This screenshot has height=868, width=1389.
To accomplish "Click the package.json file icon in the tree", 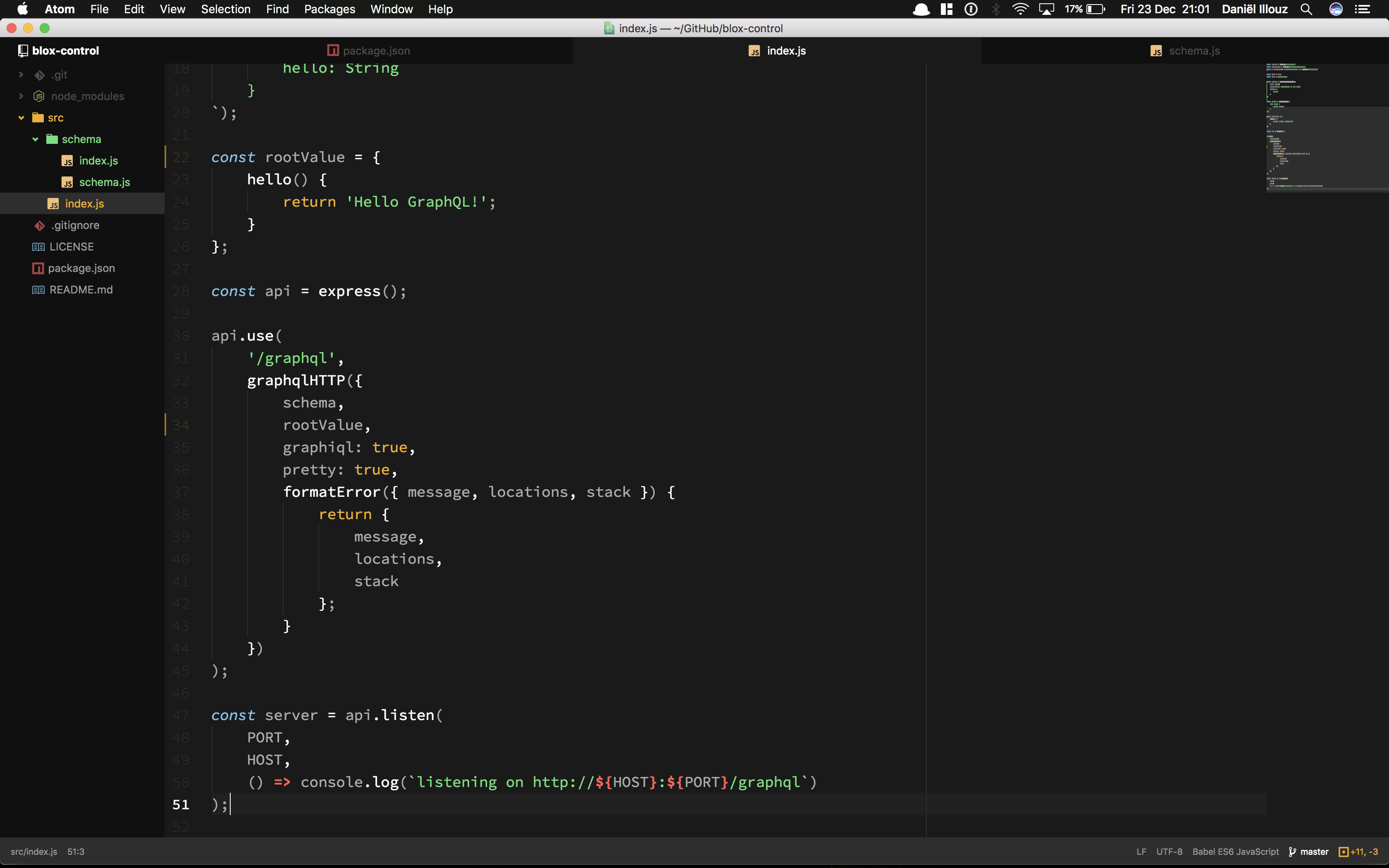I will point(38,268).
